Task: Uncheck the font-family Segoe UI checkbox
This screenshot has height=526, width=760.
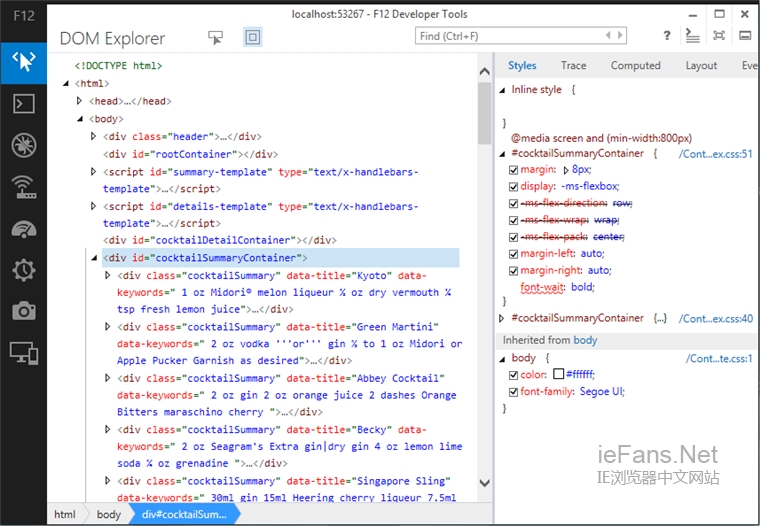Action: click(x=513, y=392)
